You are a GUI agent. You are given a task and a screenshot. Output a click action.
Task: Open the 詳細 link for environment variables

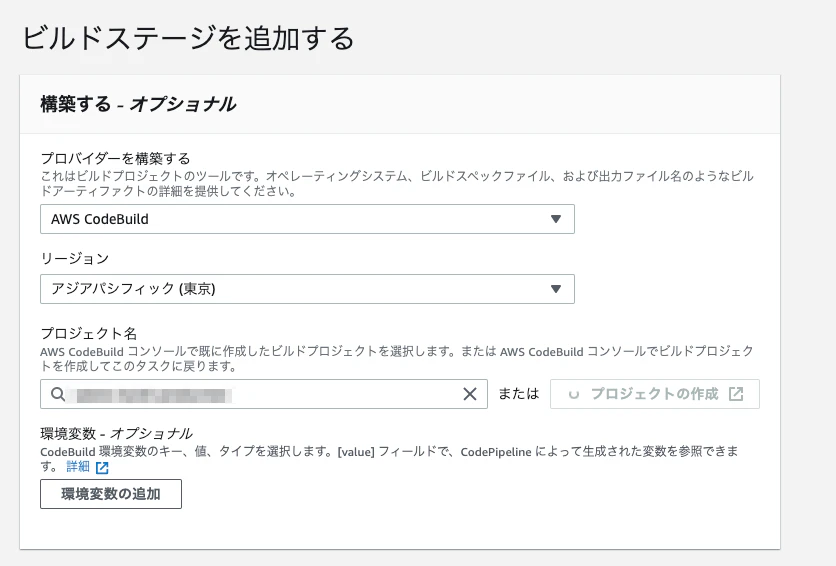tap(78, 467)
